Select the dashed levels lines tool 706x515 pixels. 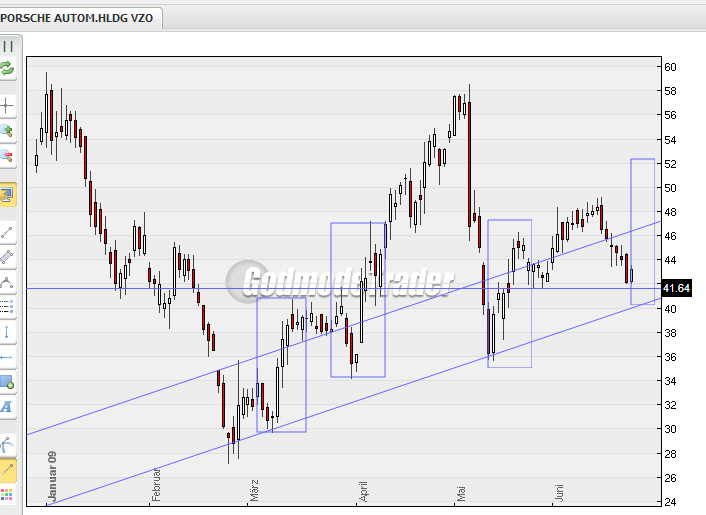tap(7, 307)
